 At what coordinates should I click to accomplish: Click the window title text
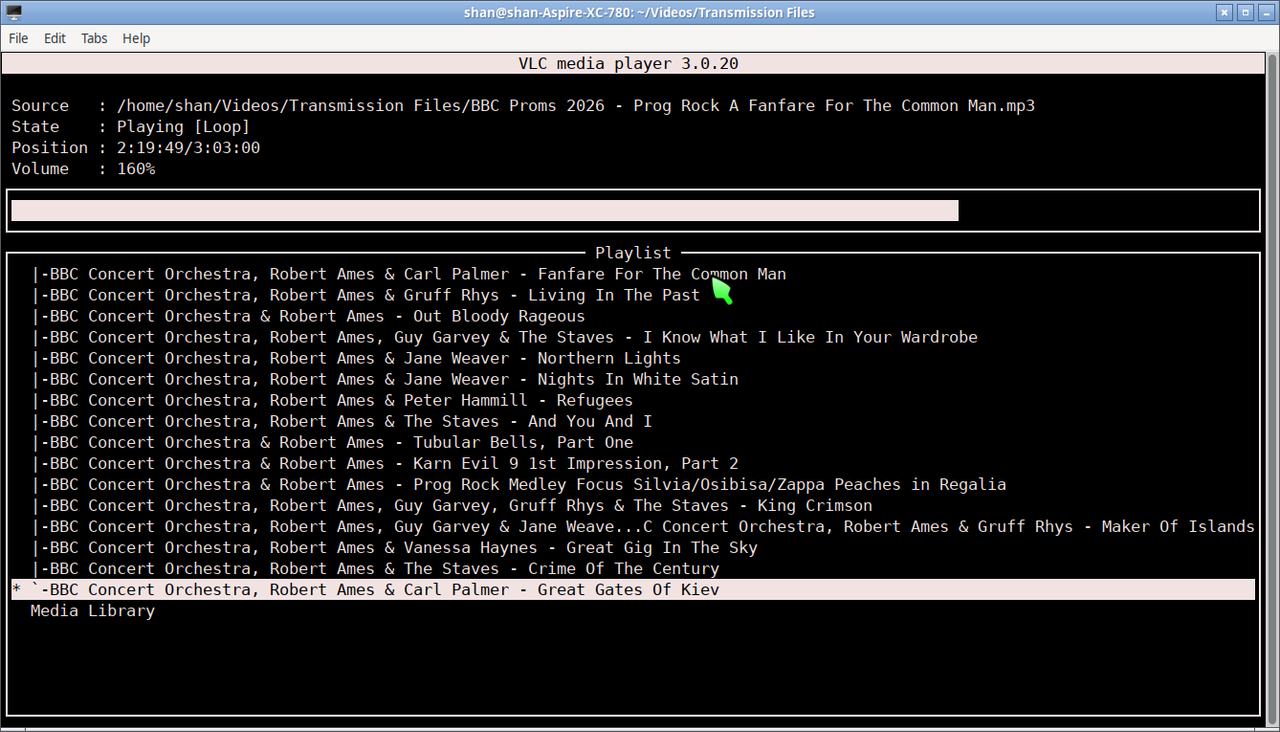tap(640, 12)
